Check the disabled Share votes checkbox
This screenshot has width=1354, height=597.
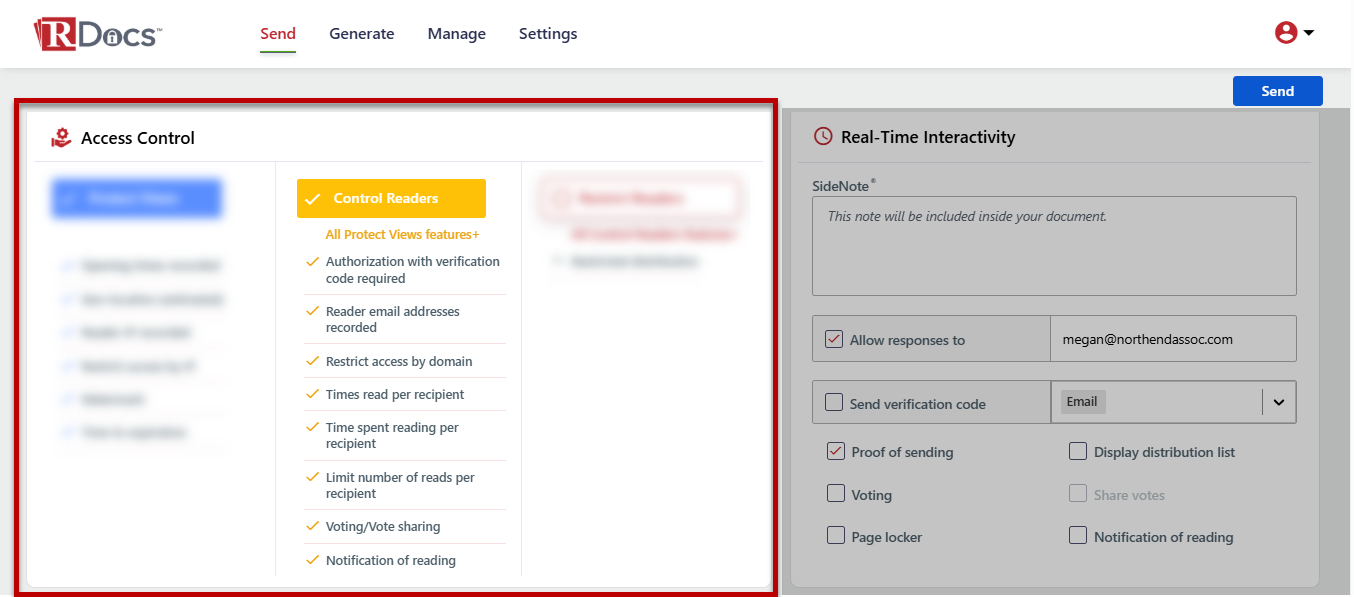click(1078, 494)
